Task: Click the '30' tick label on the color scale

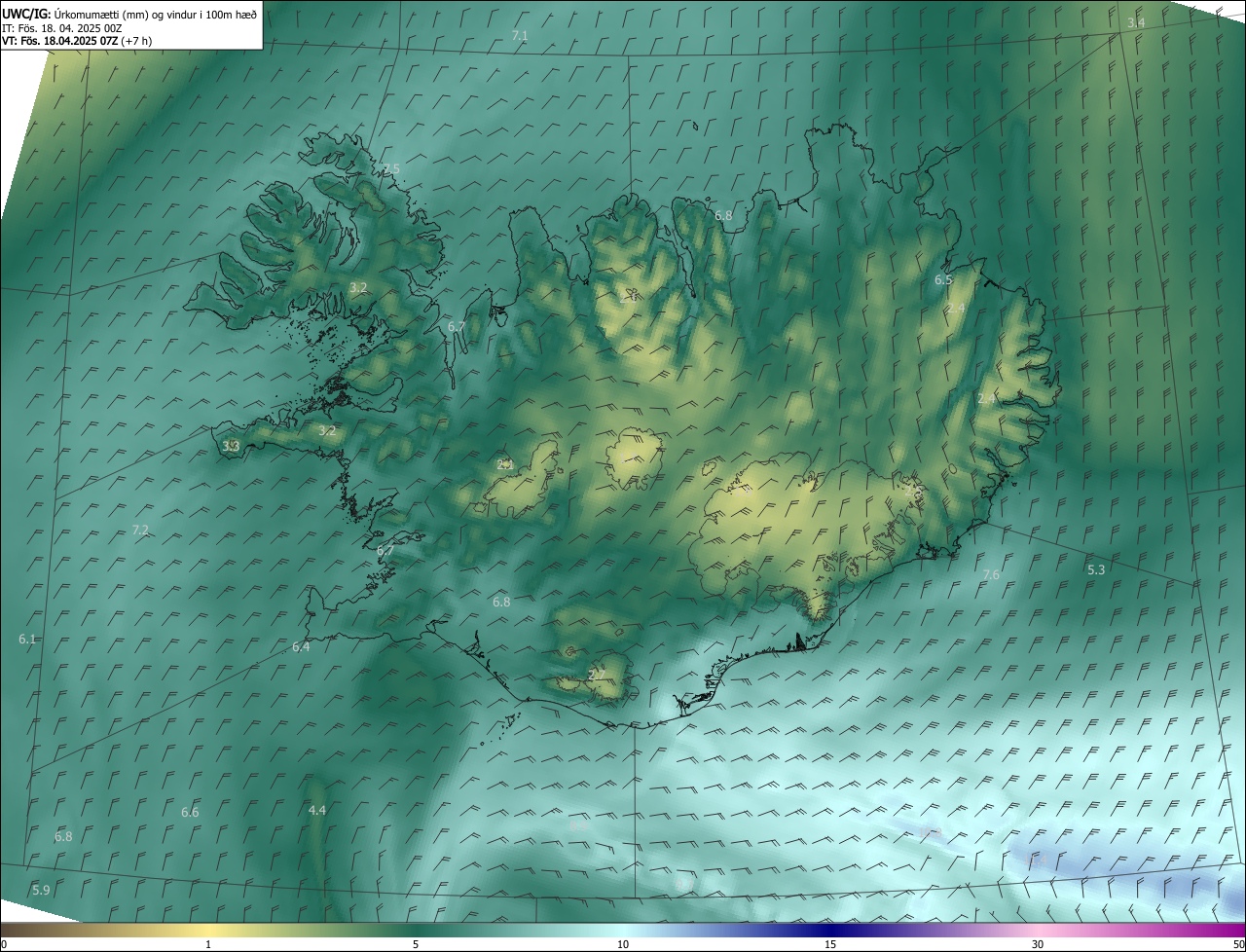Action: [x=1038, y=945]
